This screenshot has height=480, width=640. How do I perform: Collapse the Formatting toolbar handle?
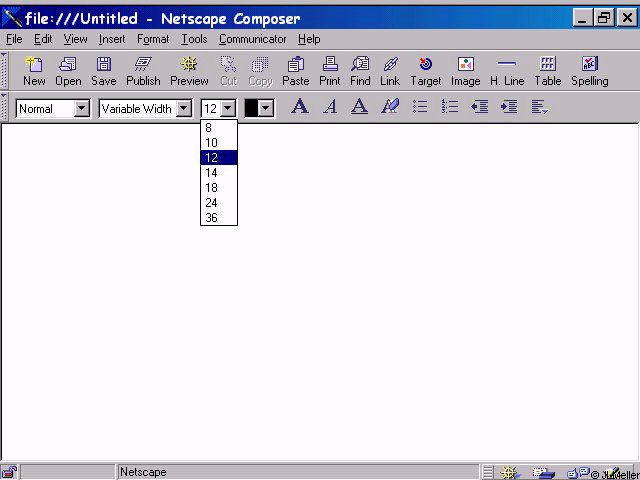click(x=4, y=107)
